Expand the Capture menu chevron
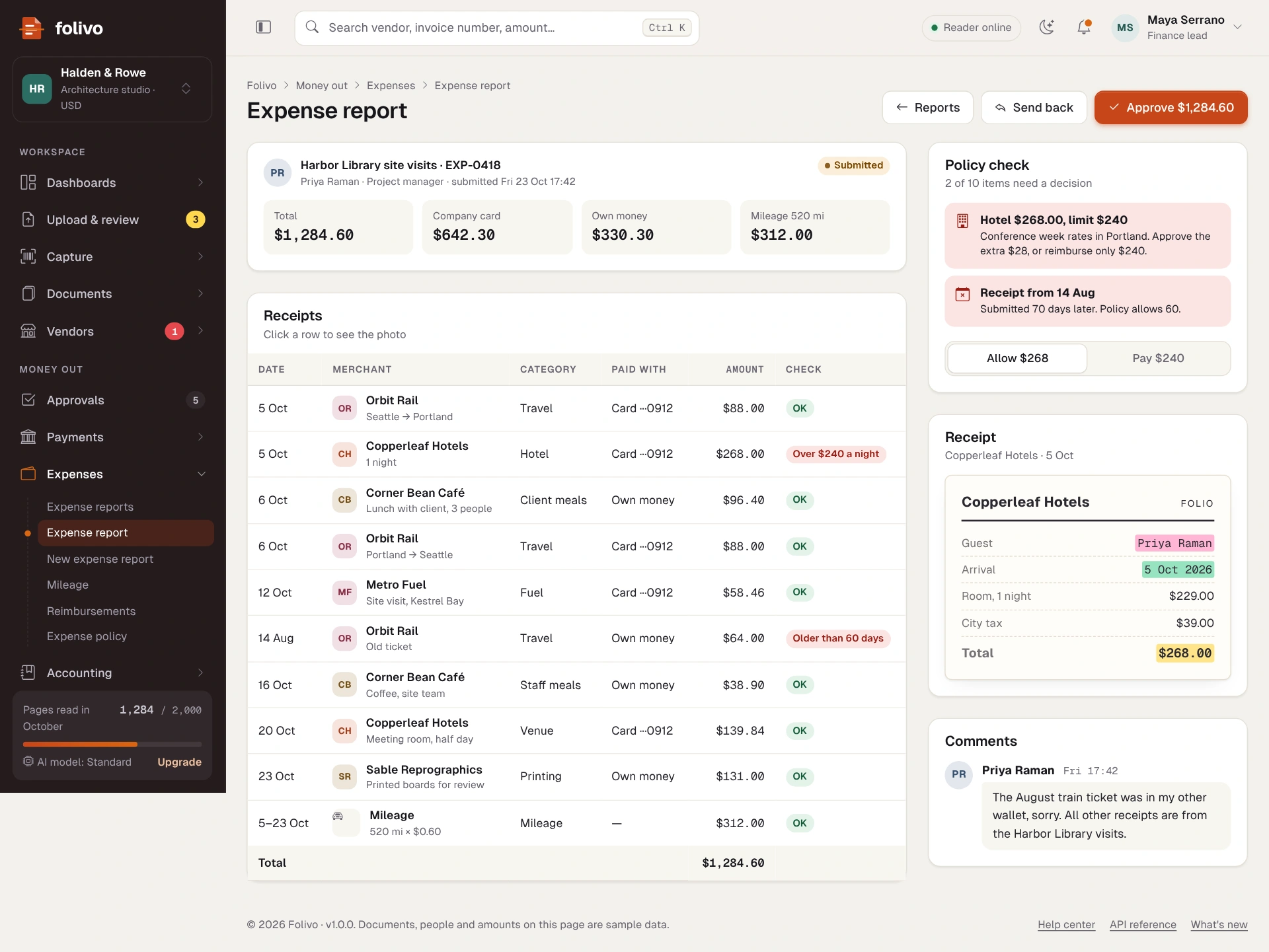1269x952 pixels. point(200,256)
